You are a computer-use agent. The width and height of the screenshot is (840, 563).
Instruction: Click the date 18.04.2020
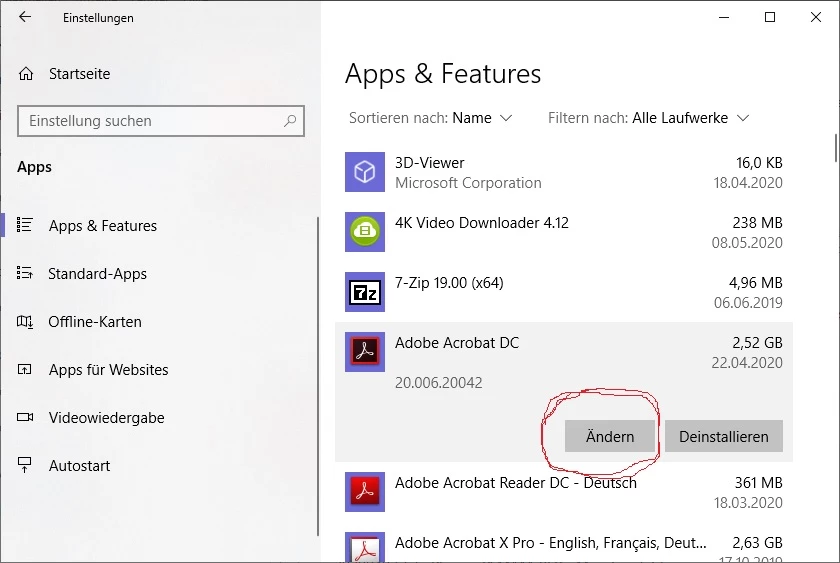point(748,183)
